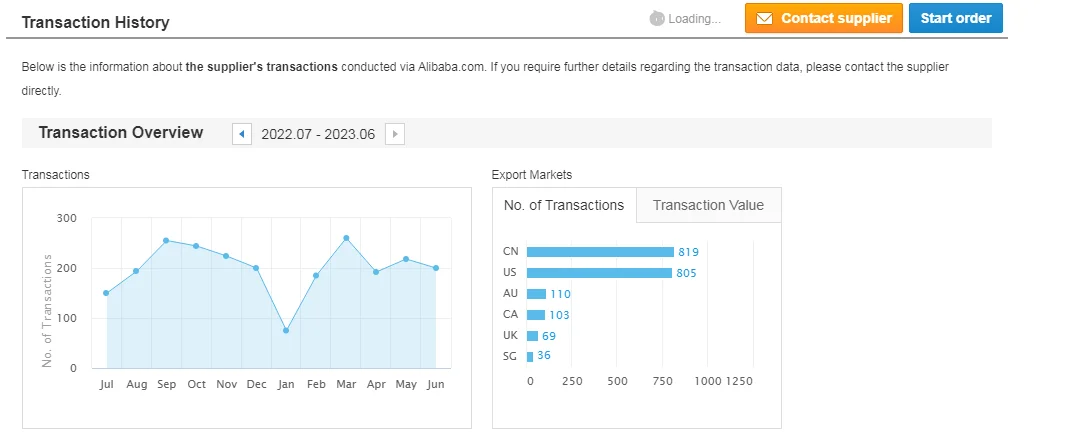Click the Loading spinner icon
1069x444 pixels.
[657, 18]
